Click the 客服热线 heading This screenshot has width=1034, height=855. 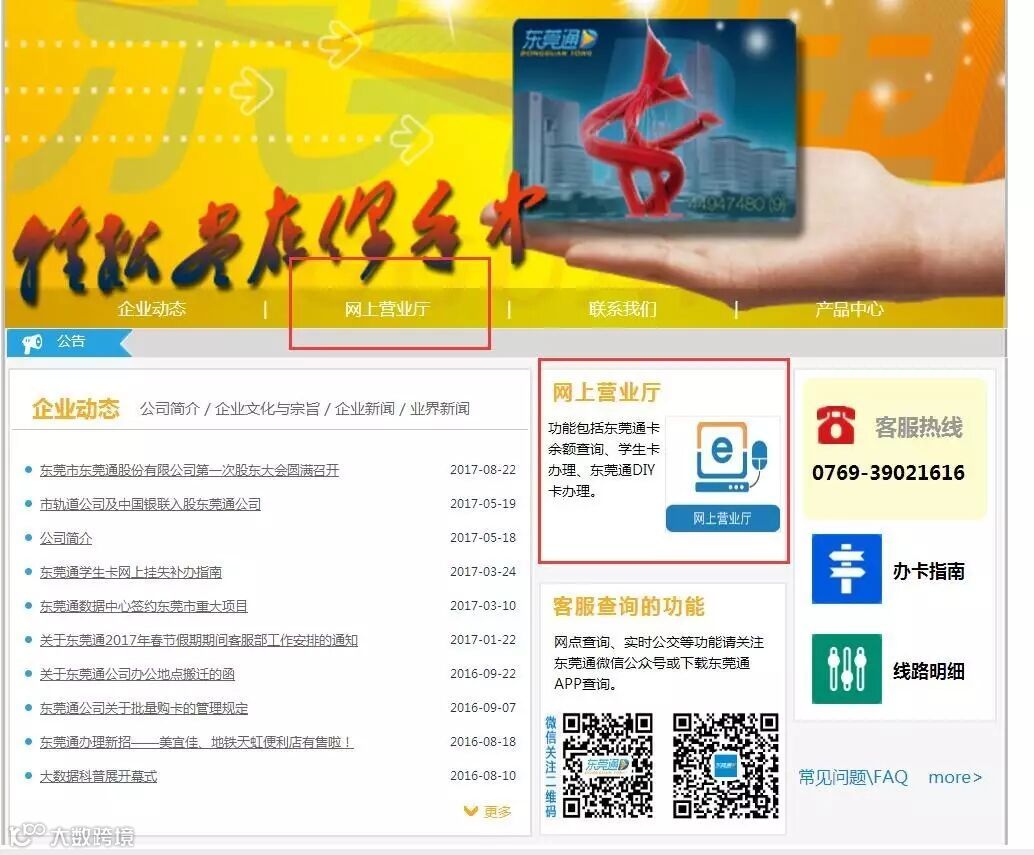coord(919,427)
